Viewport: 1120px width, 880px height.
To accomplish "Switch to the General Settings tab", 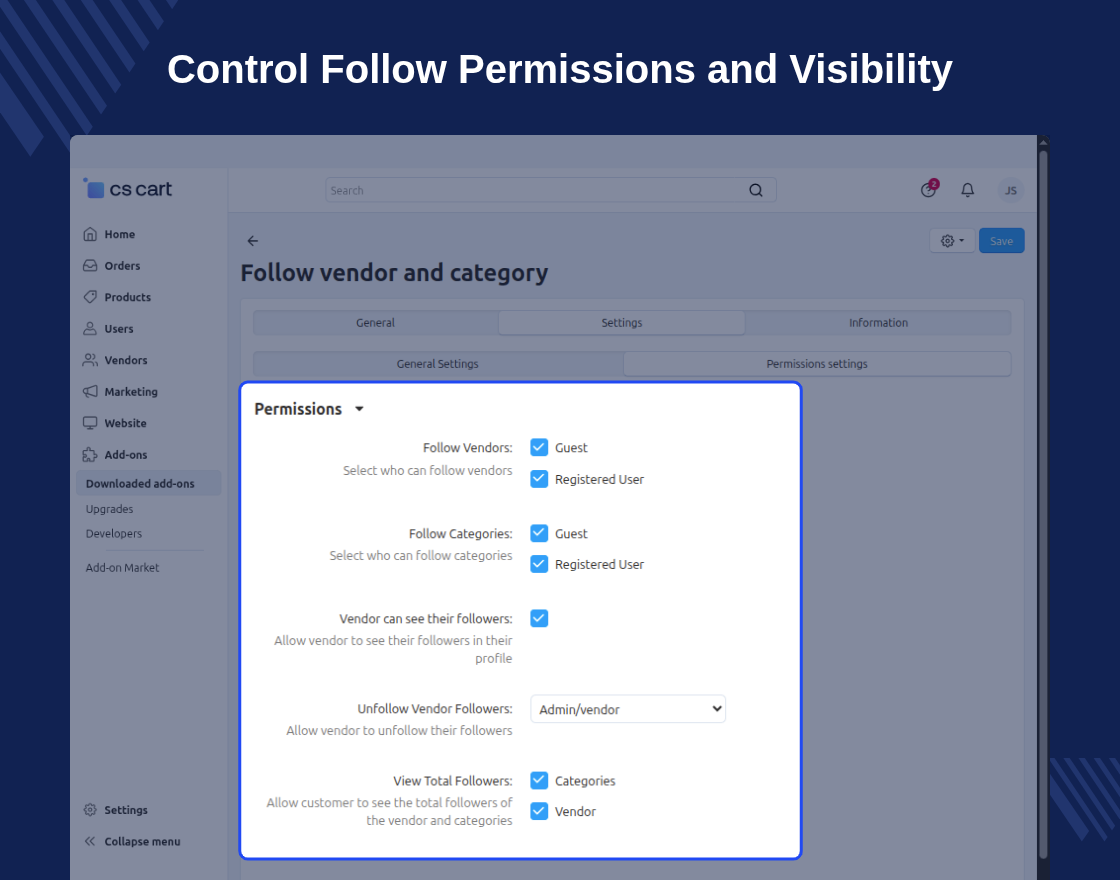I will (438, 364).
